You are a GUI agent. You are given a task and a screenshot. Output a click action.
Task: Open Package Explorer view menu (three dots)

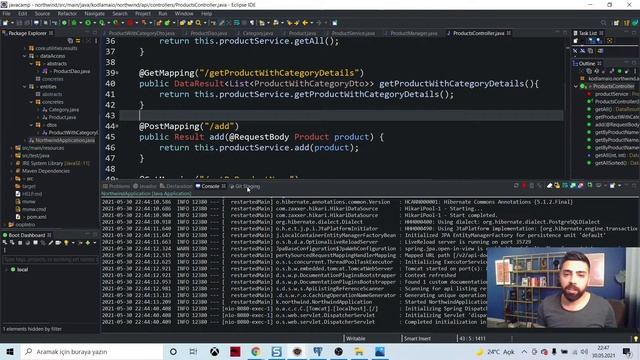point(96,41)
